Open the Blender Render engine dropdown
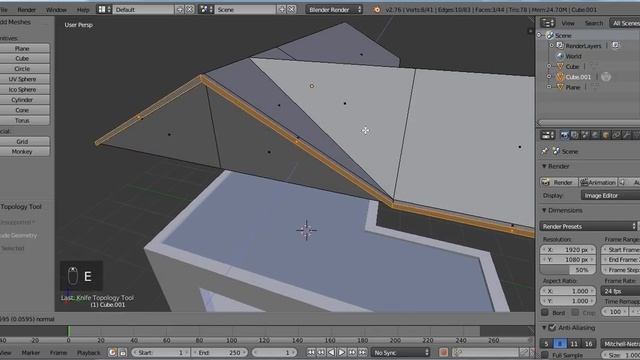 [x=334, y=9]
